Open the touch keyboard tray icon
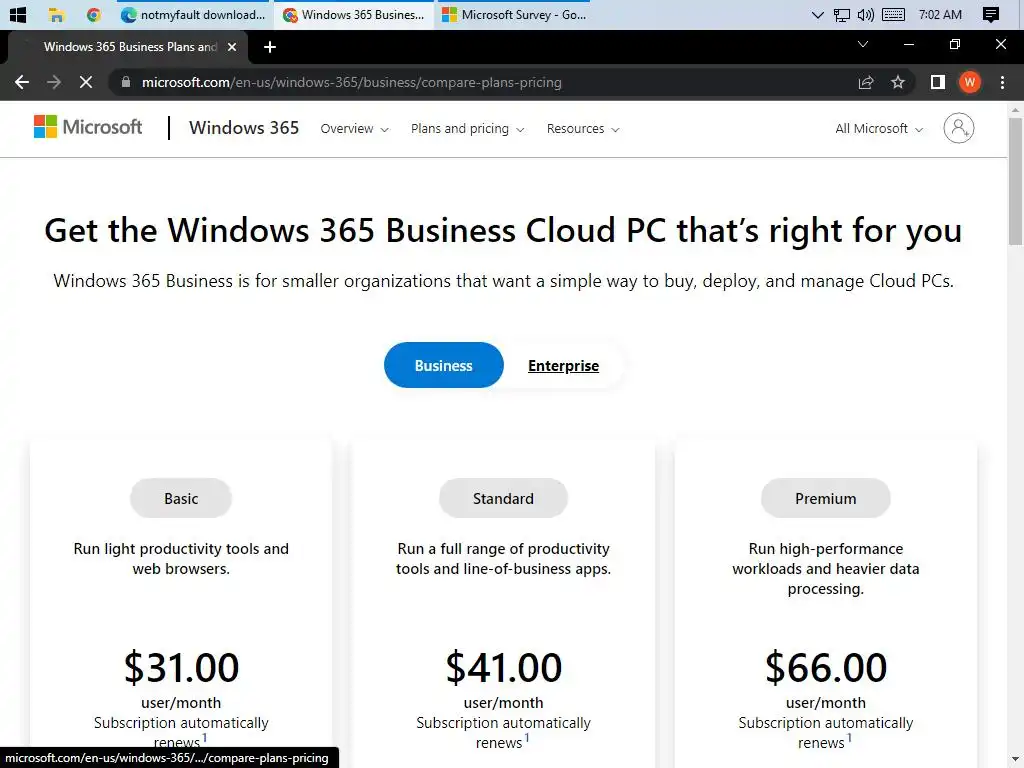 [893, 14]
